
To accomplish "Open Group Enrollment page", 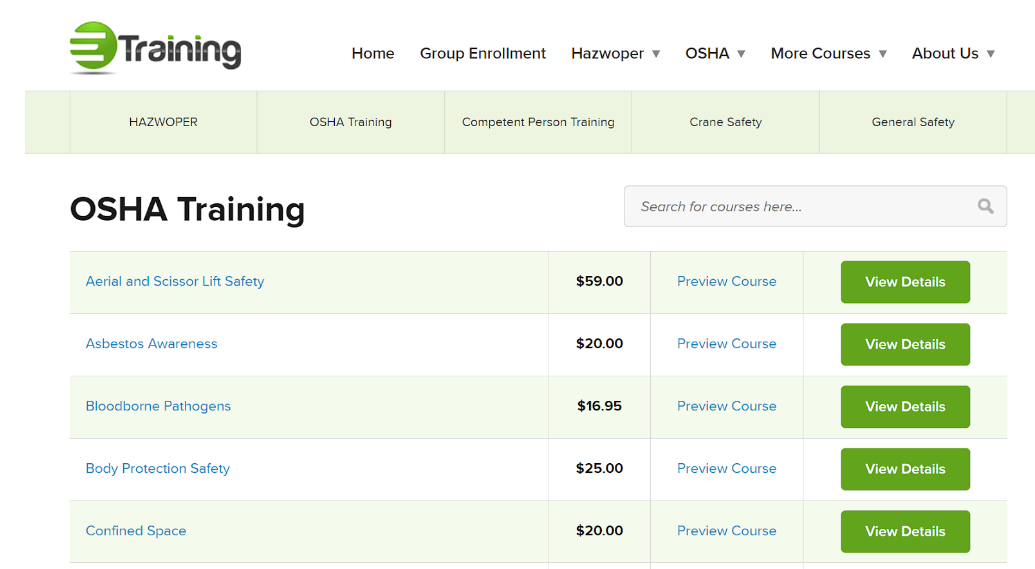I will tap(483, 53).
